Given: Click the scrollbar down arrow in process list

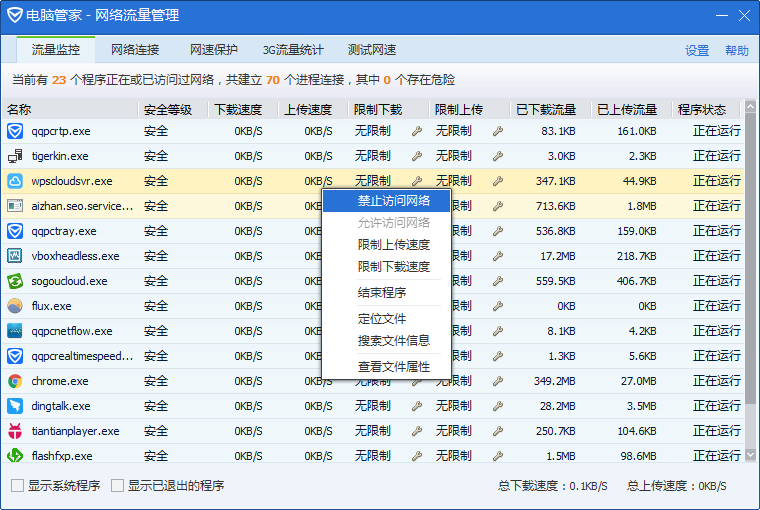Looking at the screenshot, I should 750,454.
